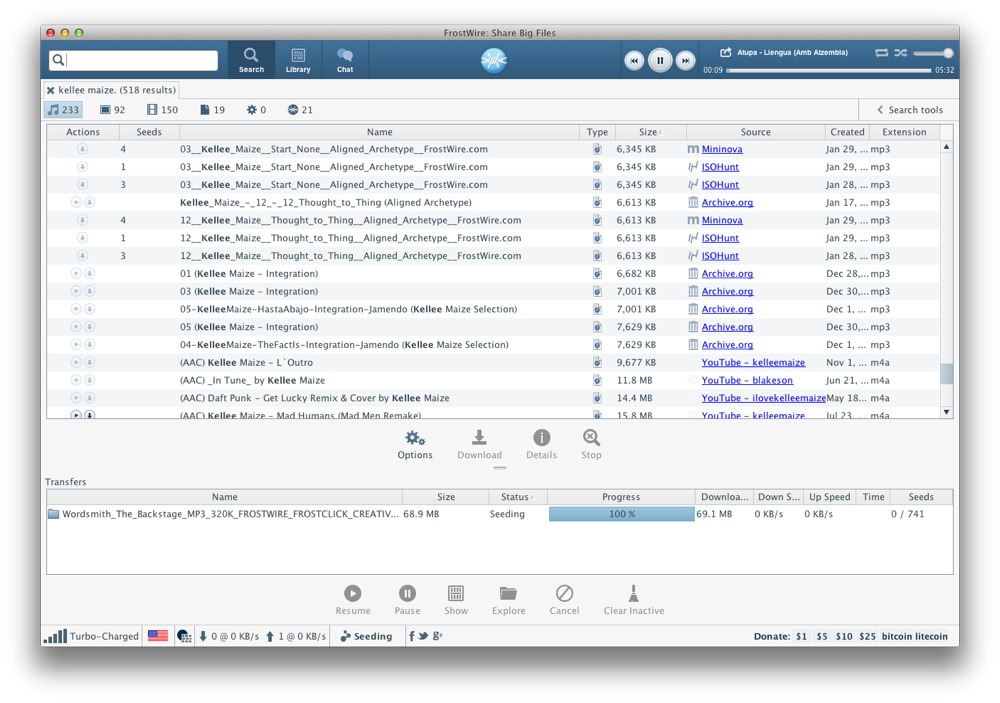This screenshot has width=1000, height=703.
Task: Sort results by Seeds column
Action: click(x=149, y=132)
